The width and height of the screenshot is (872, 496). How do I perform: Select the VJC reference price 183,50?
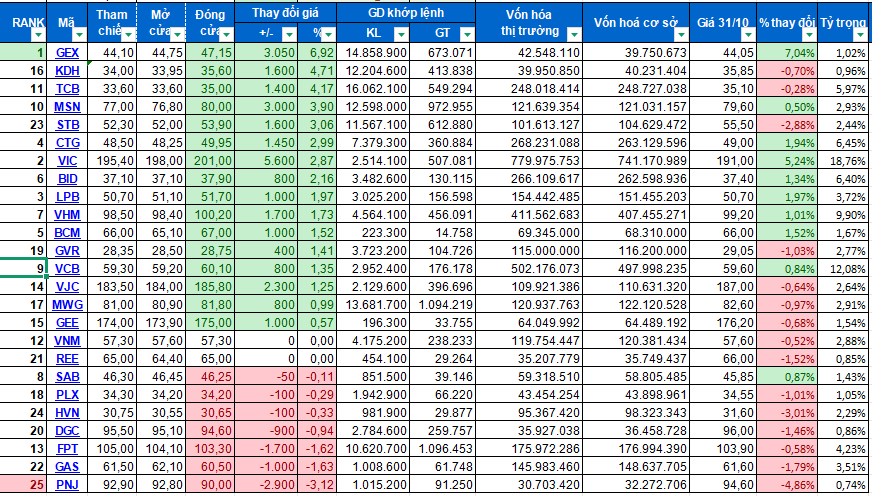coord(113,287)
